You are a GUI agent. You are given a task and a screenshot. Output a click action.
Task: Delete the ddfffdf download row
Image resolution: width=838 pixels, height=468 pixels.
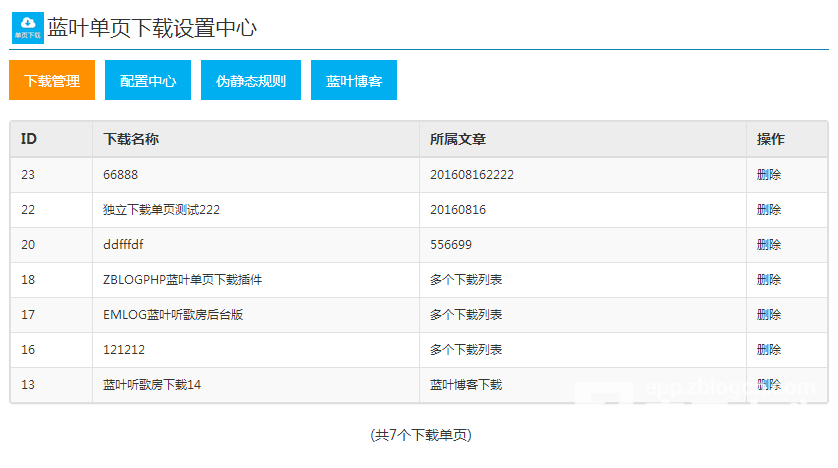point(769,245)
